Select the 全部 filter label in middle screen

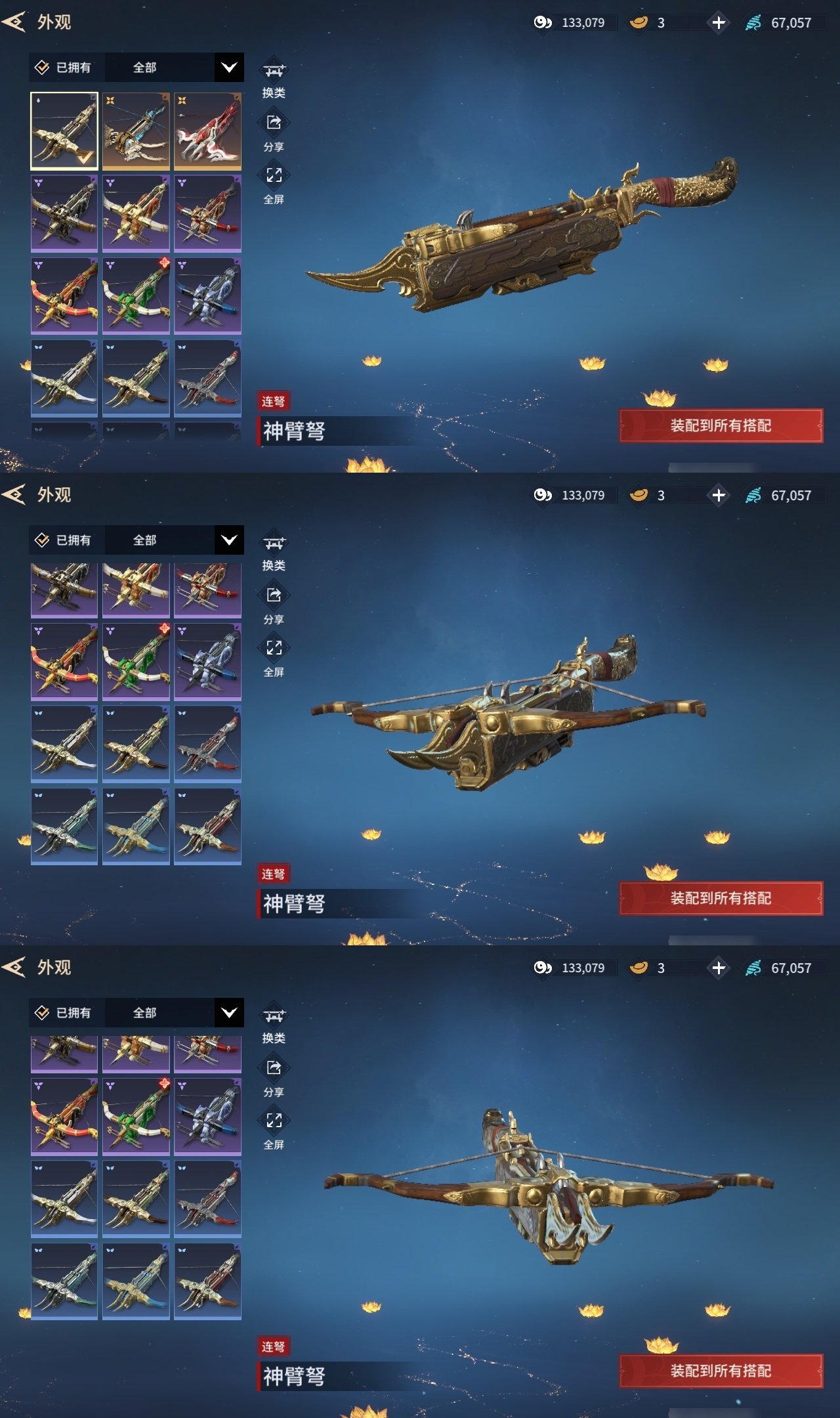(144, 540)
